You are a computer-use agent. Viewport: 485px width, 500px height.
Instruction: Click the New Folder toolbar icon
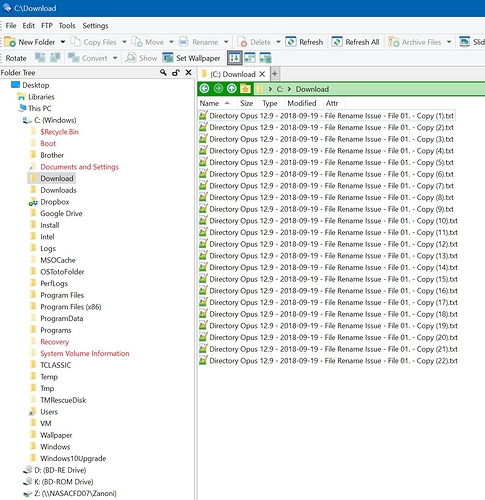(x=10, y=42)
